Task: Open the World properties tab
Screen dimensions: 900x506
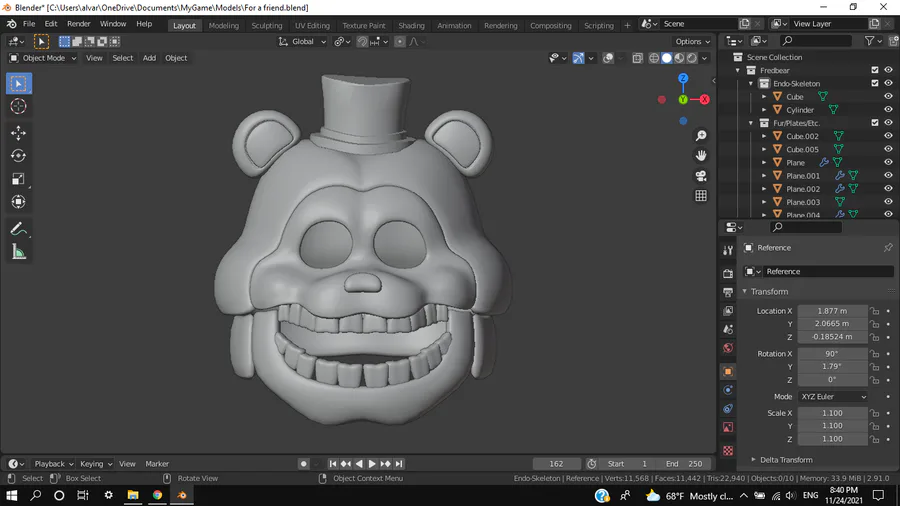Action: [x=728, y=348]
